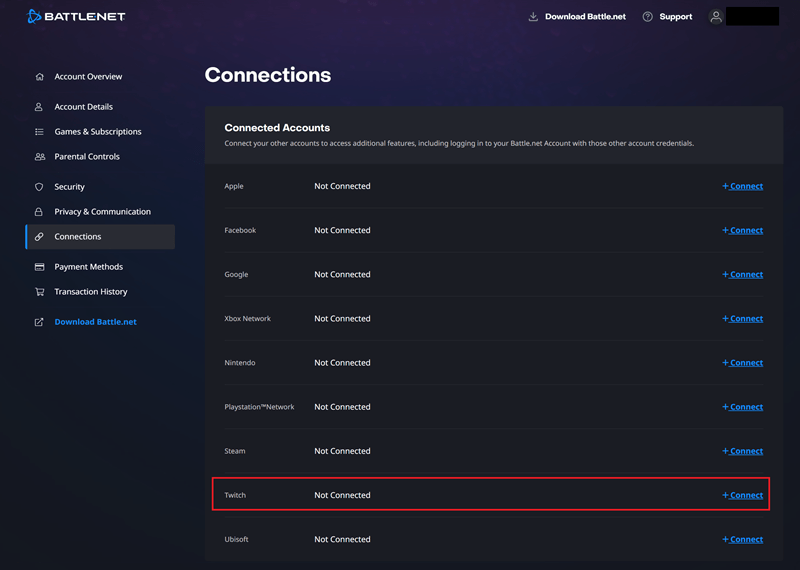Click Download Battle.net sidebar link
Screen dimensions: 800x570
click(x=95, y=322)
